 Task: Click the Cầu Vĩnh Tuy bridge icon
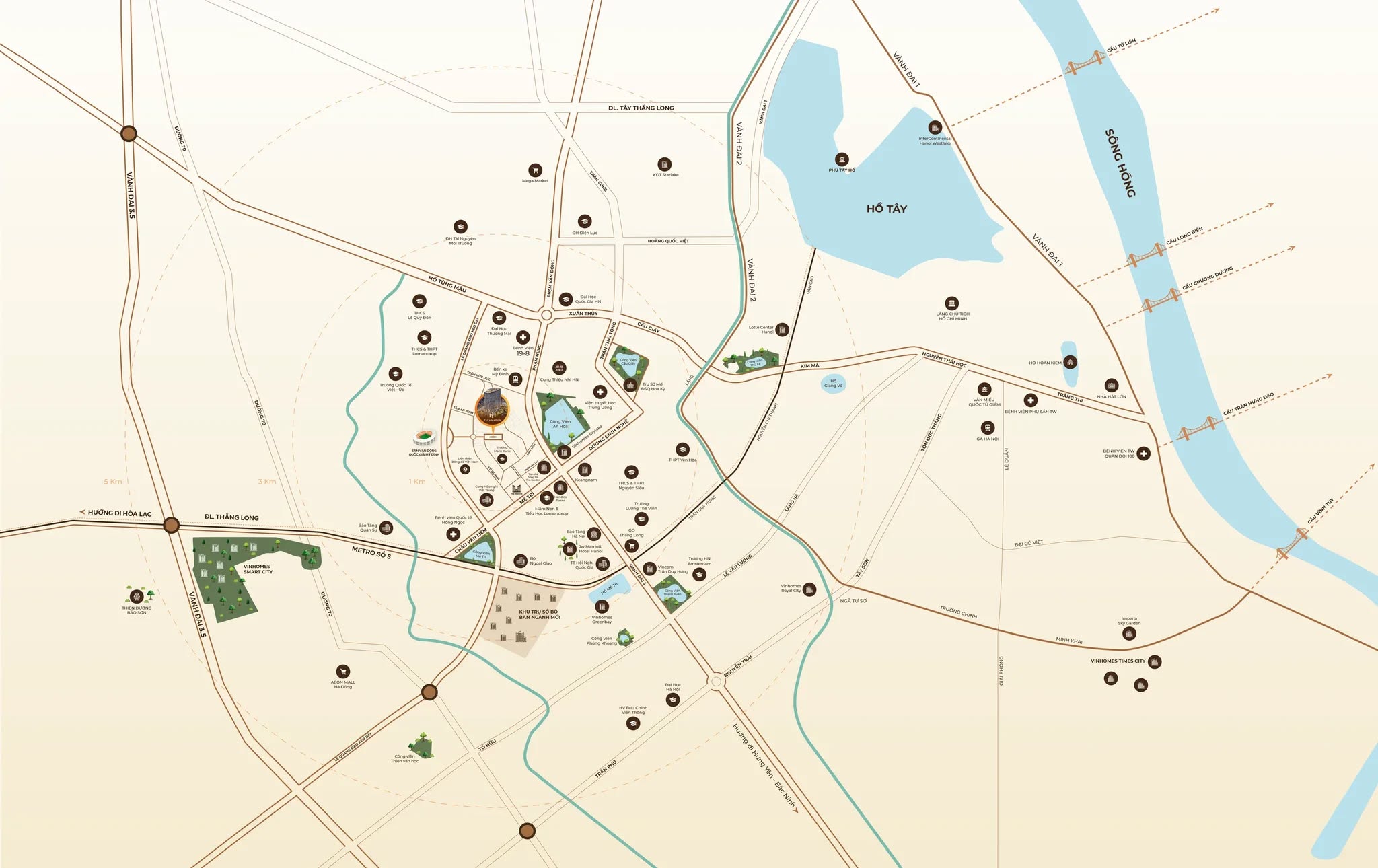[1293, 544]
